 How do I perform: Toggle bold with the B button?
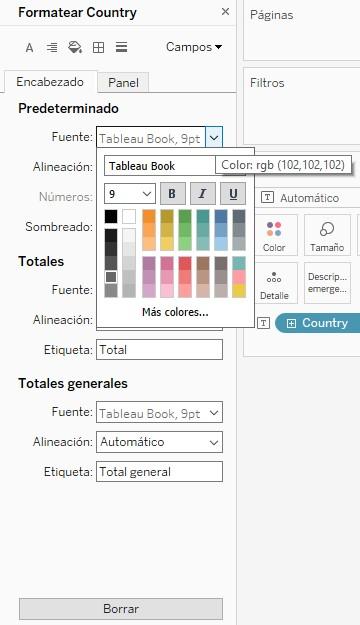(x=172, y=194)
